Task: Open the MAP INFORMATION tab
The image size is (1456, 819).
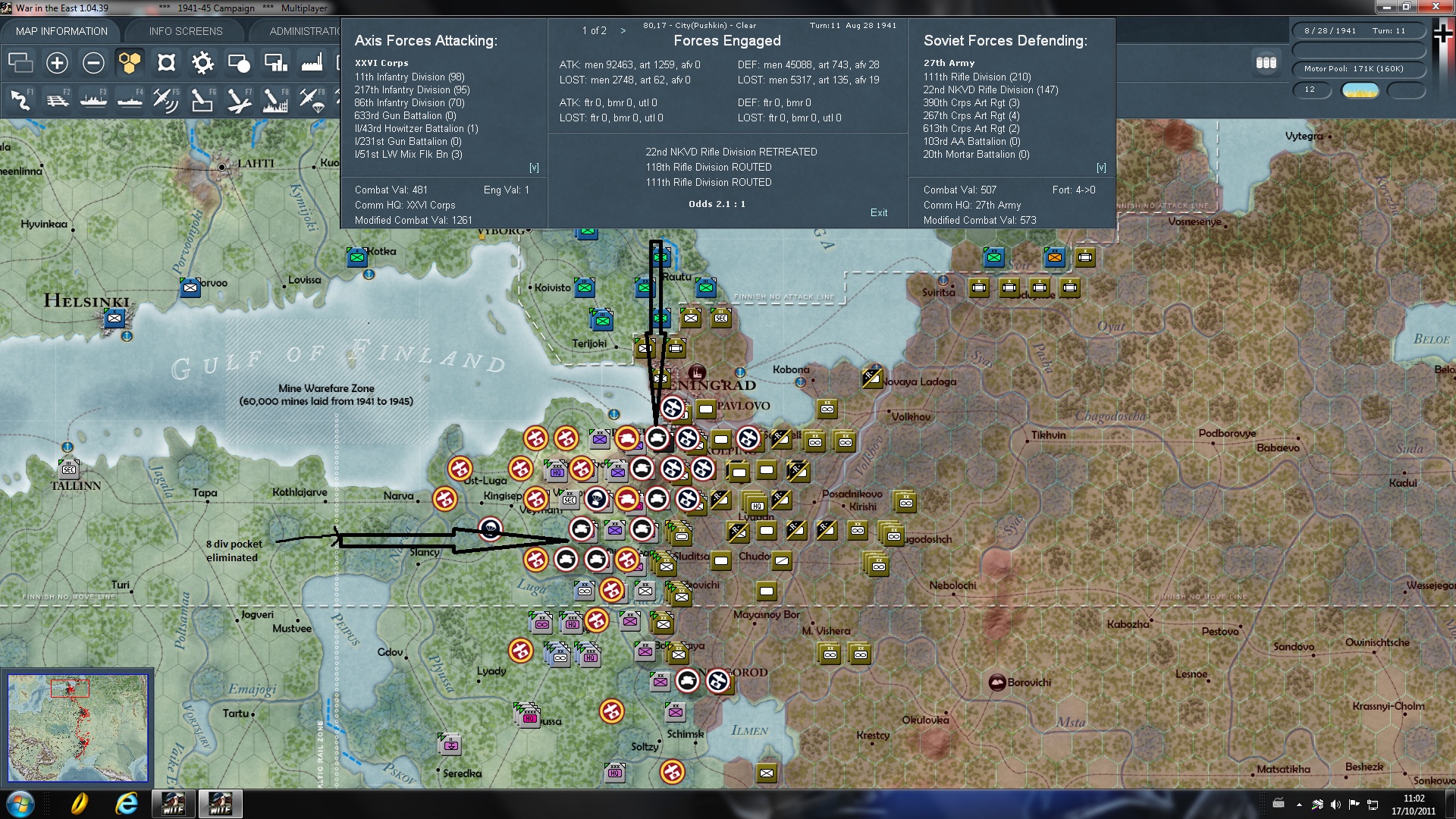Action: (61, 31)
